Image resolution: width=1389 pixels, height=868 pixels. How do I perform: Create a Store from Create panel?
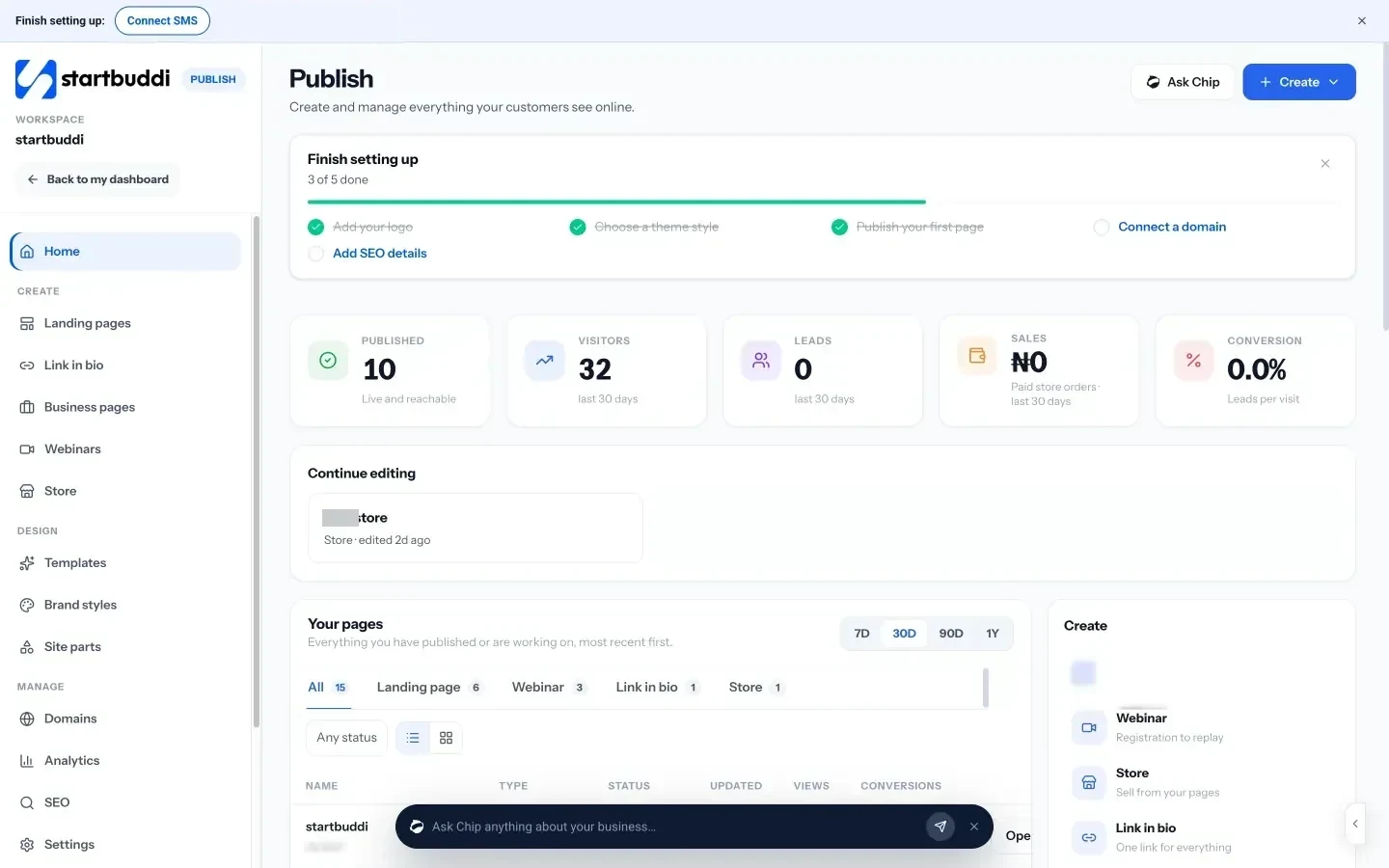[x=1202, y=782]
